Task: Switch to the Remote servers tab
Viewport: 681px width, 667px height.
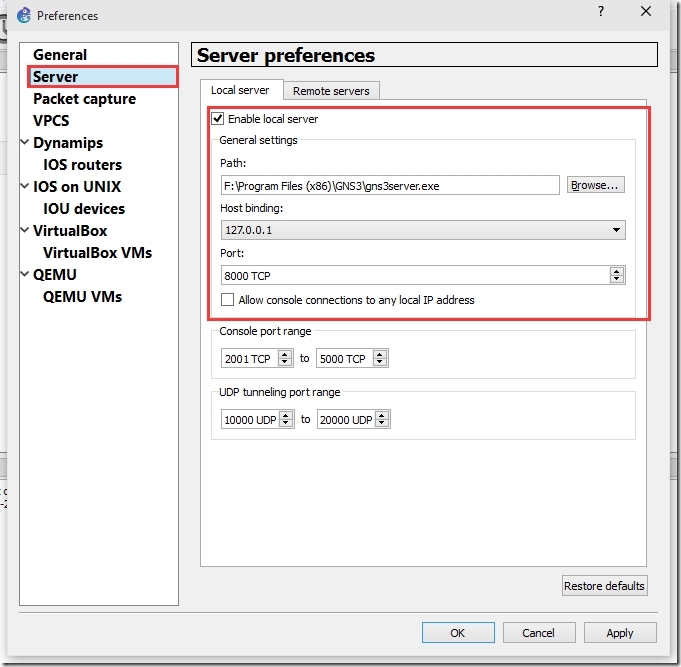Action: pyautogui.click(x=331, y=91)
